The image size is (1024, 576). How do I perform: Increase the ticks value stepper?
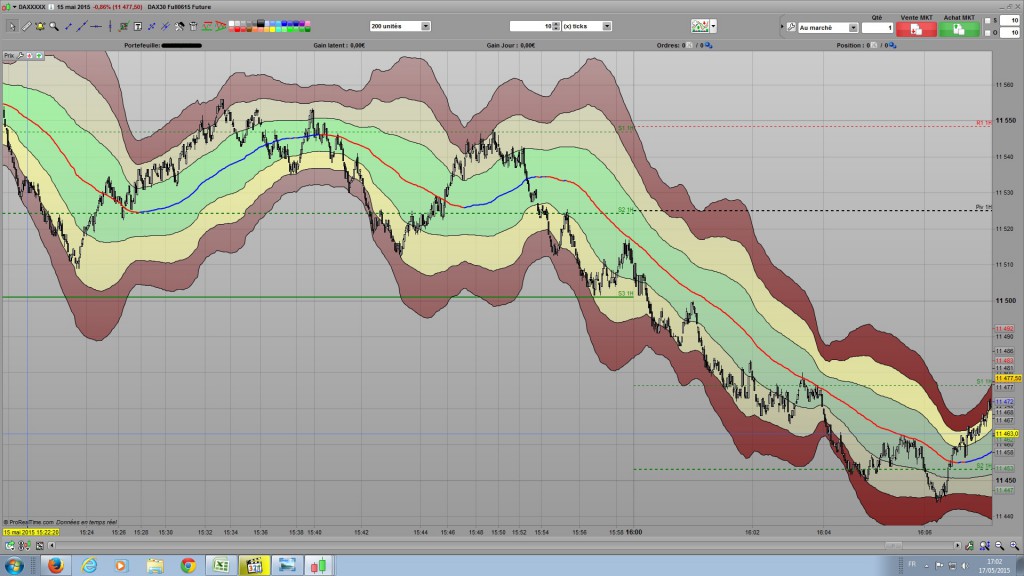tap(556, 24)
